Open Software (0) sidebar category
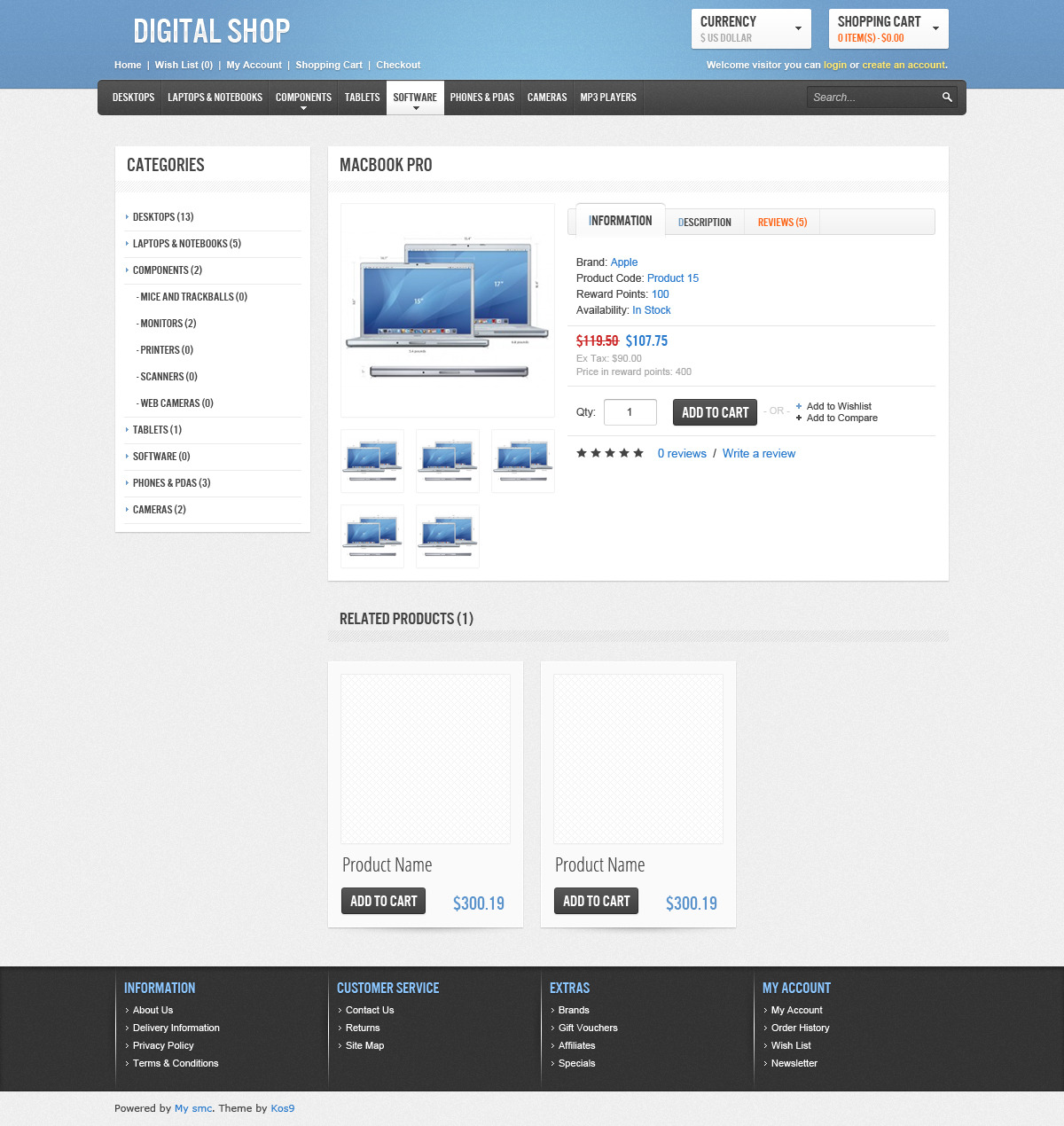1064x1126 pixels. point(161,457)
